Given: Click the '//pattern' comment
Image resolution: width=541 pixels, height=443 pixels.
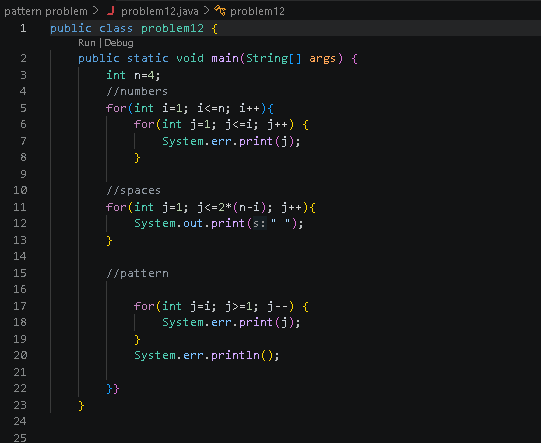Looking at the screenshot, I should point(138,273).
